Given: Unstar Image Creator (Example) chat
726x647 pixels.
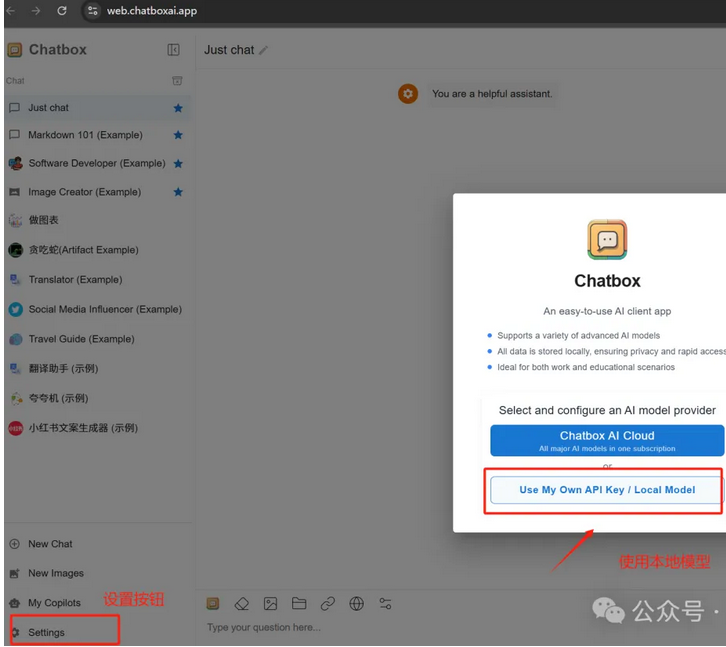Looking at the screenshot, I should click(x=178, y=192).
